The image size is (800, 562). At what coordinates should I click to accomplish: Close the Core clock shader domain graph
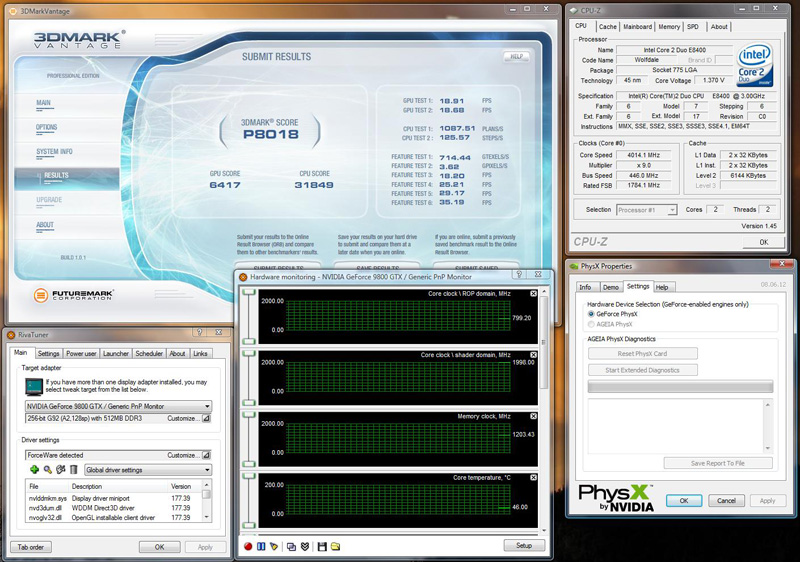click(x=533, y=355)
